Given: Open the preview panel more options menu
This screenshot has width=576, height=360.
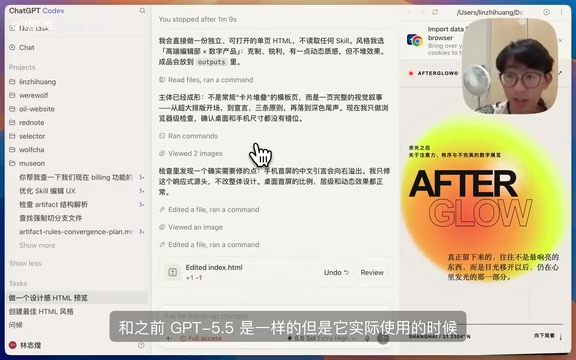Looking at the screenshot, I should [x=562, y=12].
